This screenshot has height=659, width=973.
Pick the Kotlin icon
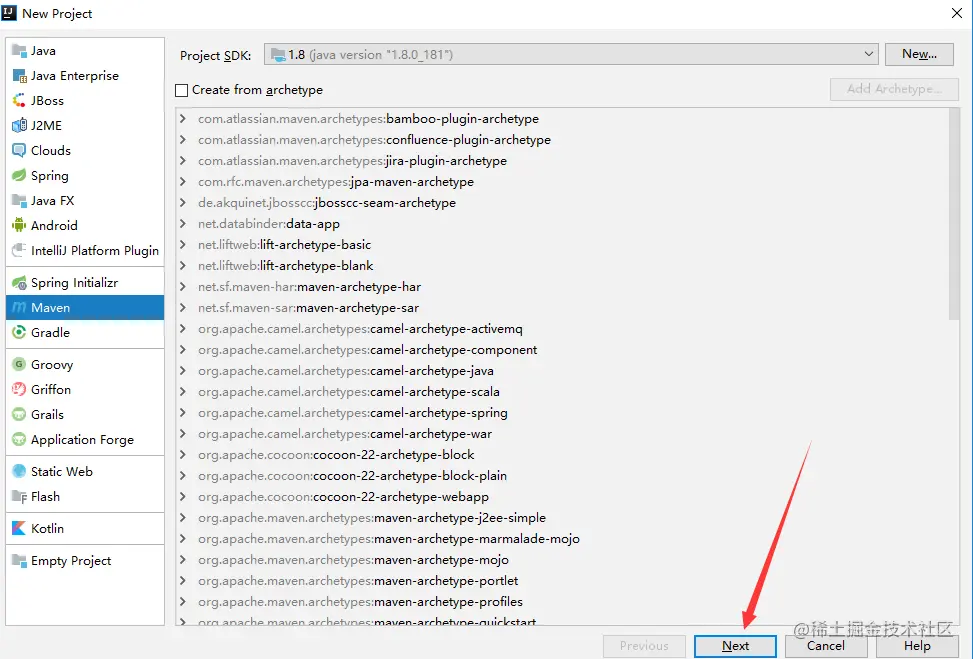click(x=19, y=529)
